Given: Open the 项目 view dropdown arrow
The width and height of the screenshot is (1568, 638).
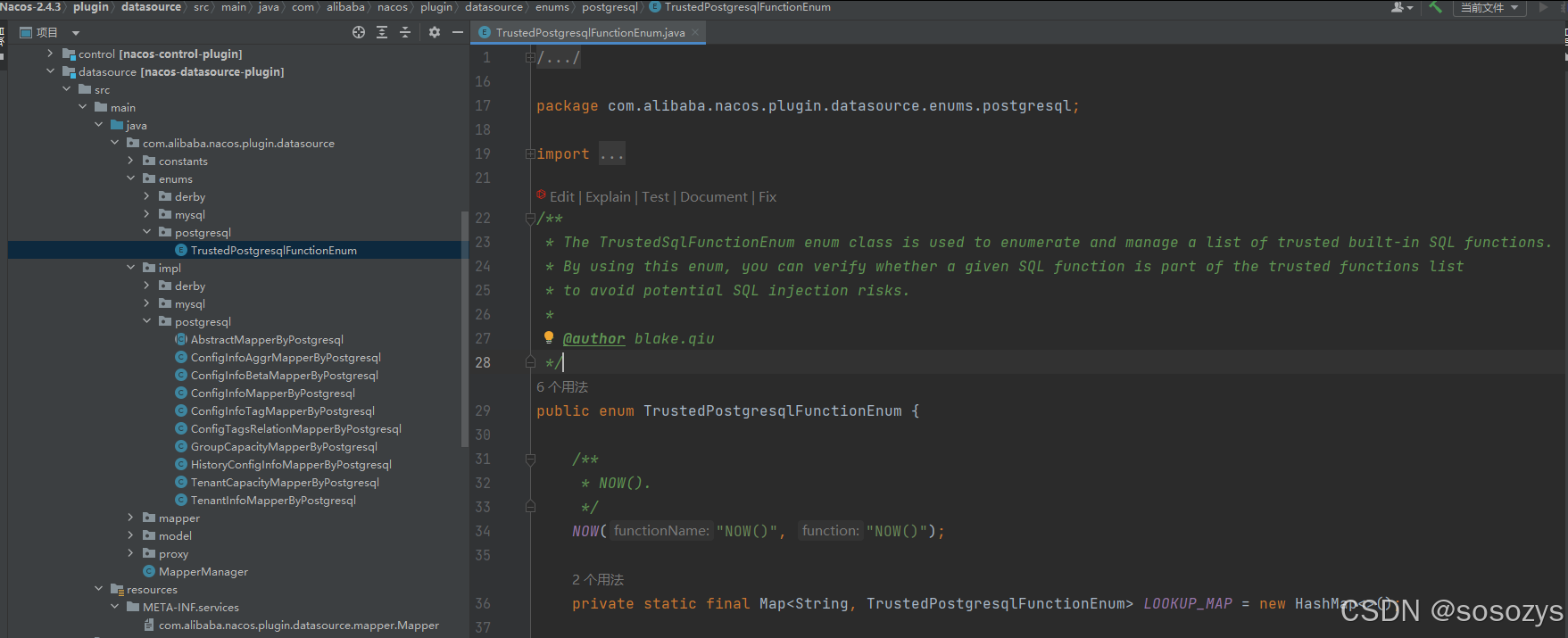Looking at the screenshot, I should (x=76, y=33).
